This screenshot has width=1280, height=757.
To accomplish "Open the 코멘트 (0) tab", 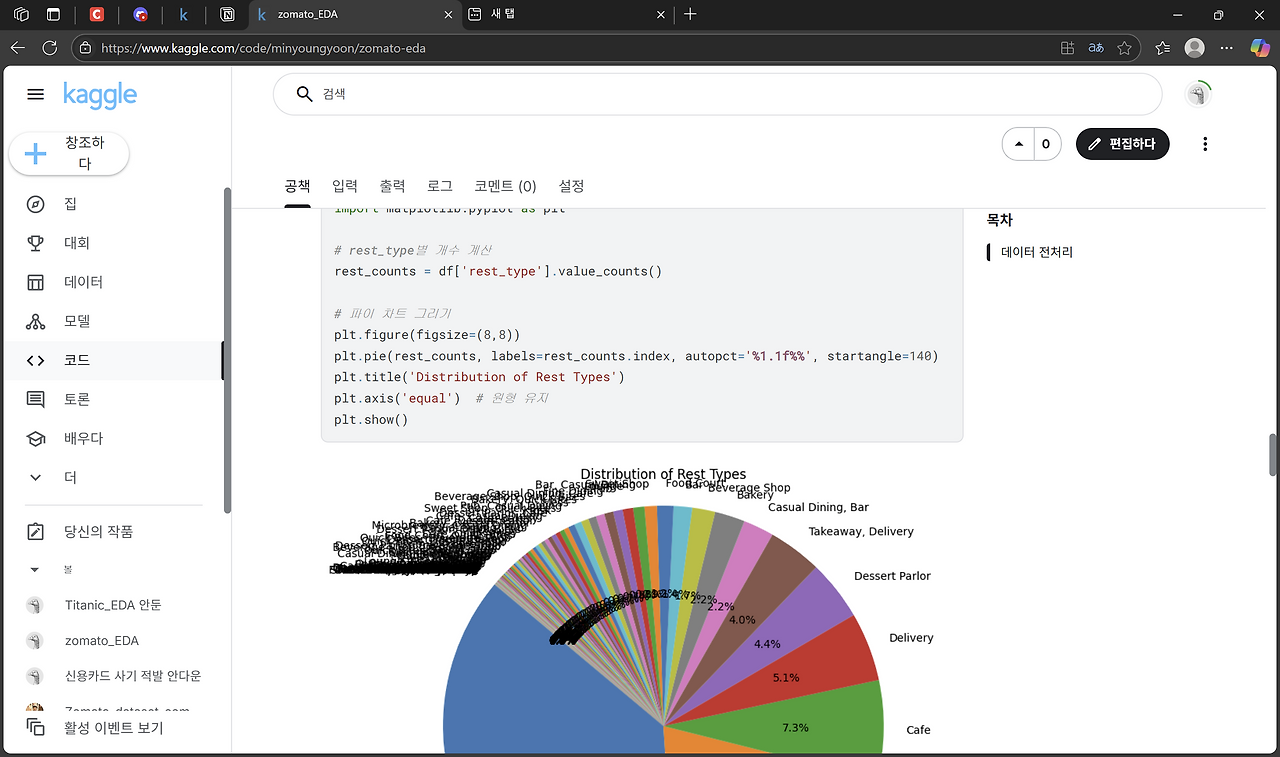I will 505,186.
